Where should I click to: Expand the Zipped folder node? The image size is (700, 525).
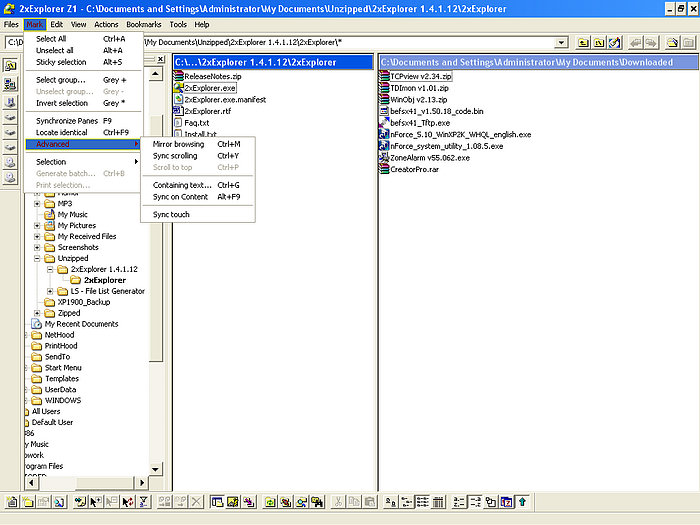coord(38,313)
